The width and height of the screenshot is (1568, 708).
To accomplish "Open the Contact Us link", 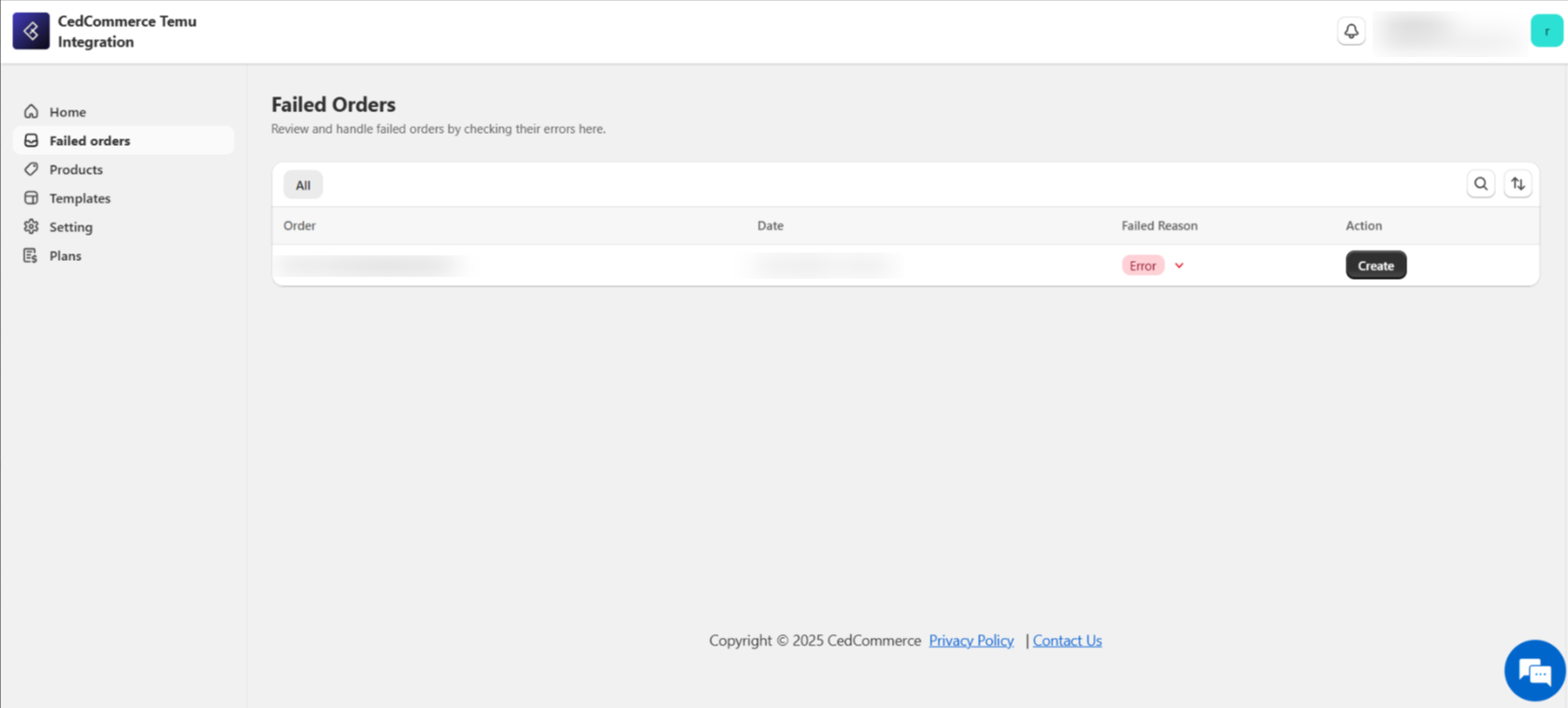I will 1067,641.
